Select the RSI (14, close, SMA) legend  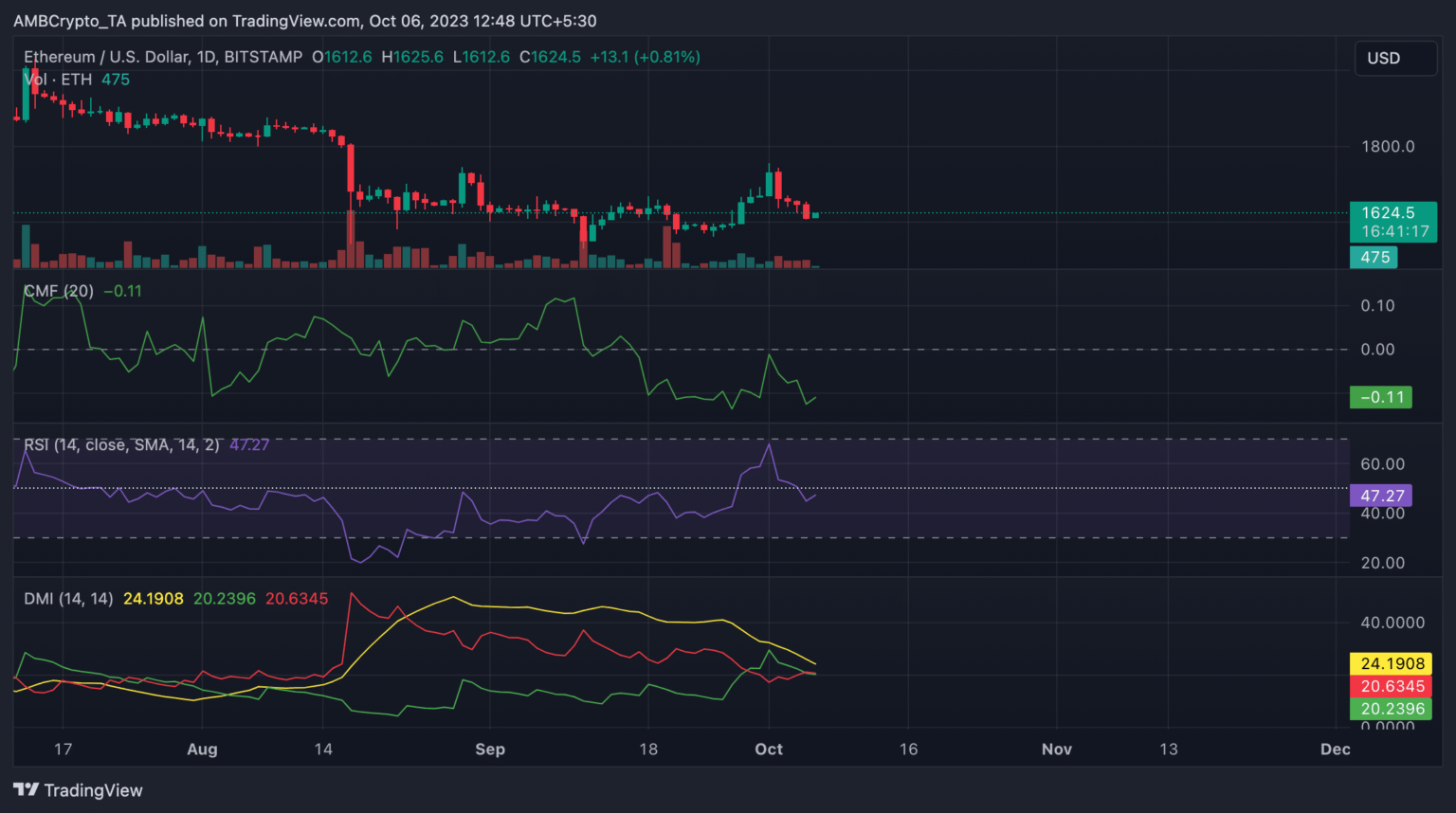121,444
